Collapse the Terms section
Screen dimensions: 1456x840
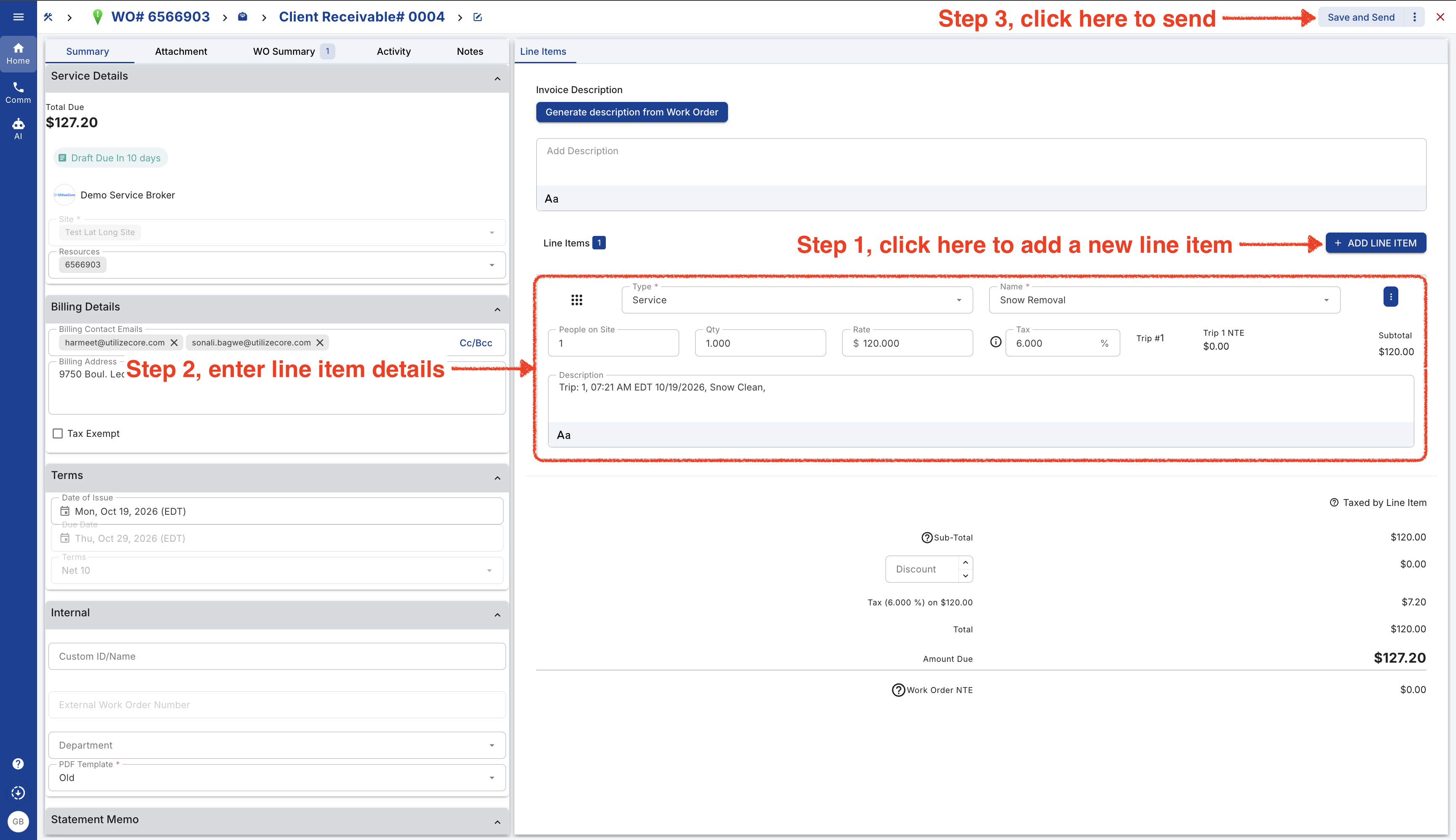pos(497,478)
